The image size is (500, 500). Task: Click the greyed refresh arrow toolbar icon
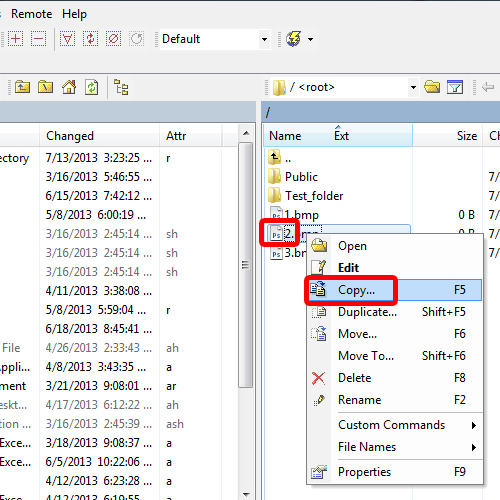click(136, 39)
